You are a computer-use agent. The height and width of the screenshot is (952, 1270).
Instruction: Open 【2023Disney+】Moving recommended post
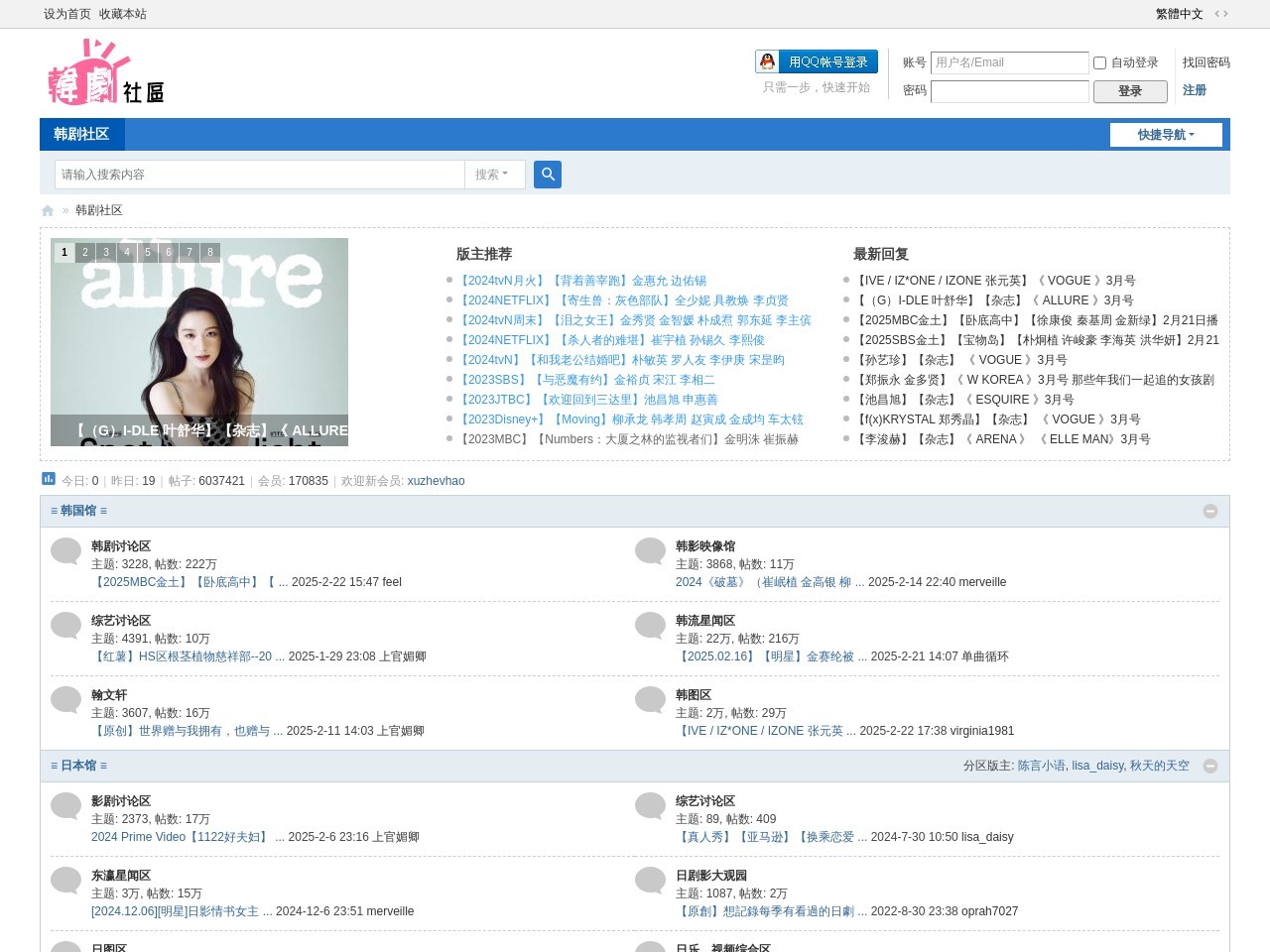[630, 419]
